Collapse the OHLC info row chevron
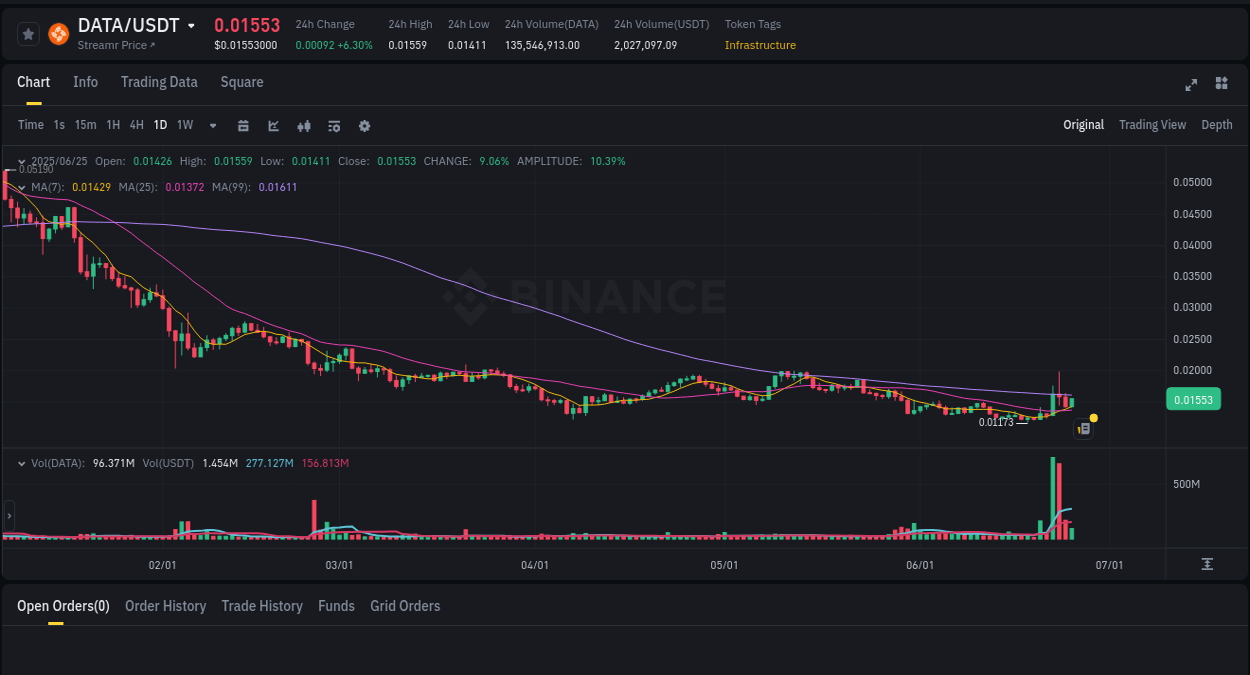 click(x=20, y=161)
